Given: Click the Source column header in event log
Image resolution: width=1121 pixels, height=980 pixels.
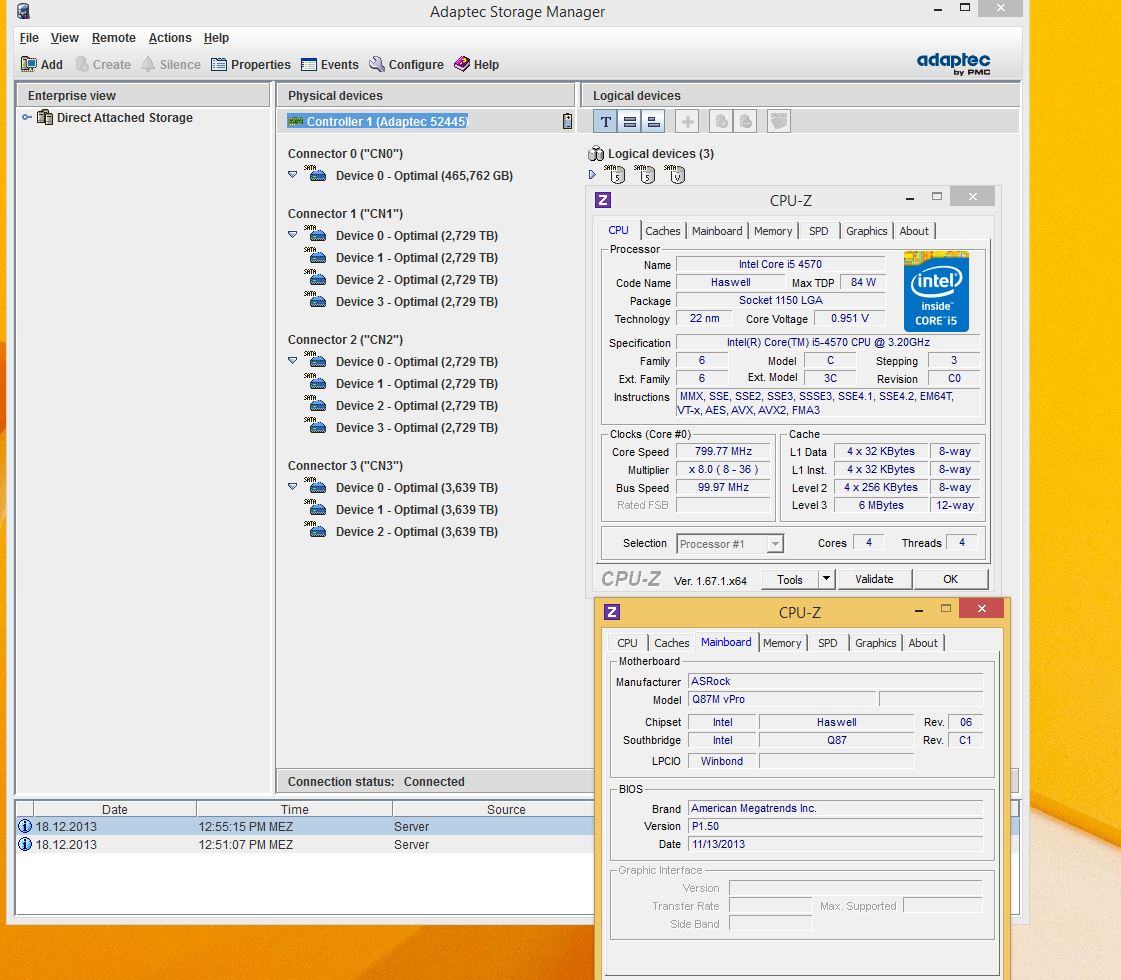Looking at the screenshot, I should [x=494, y=809].
